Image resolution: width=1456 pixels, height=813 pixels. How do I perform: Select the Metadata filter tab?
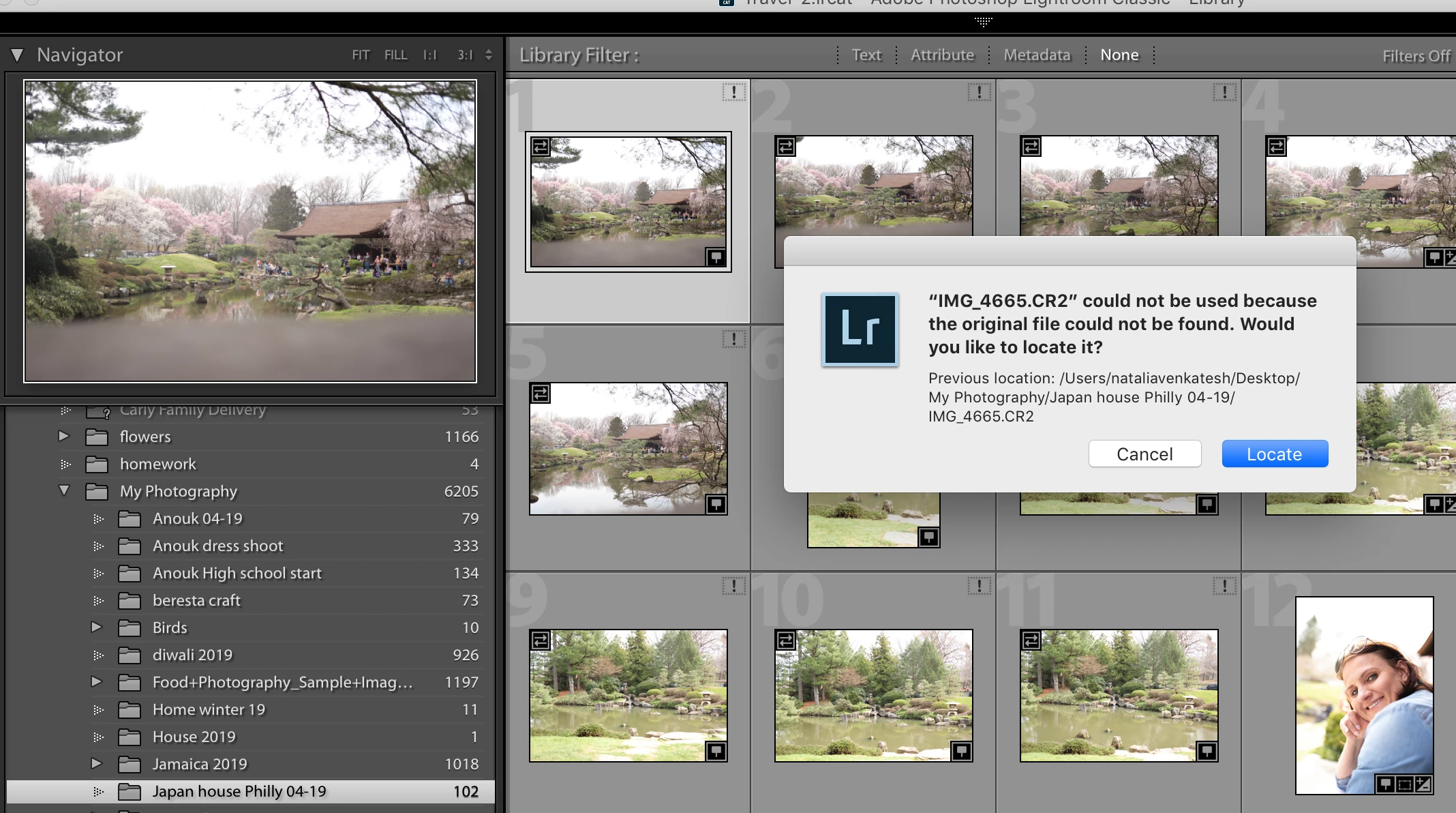click(1037, 55)
